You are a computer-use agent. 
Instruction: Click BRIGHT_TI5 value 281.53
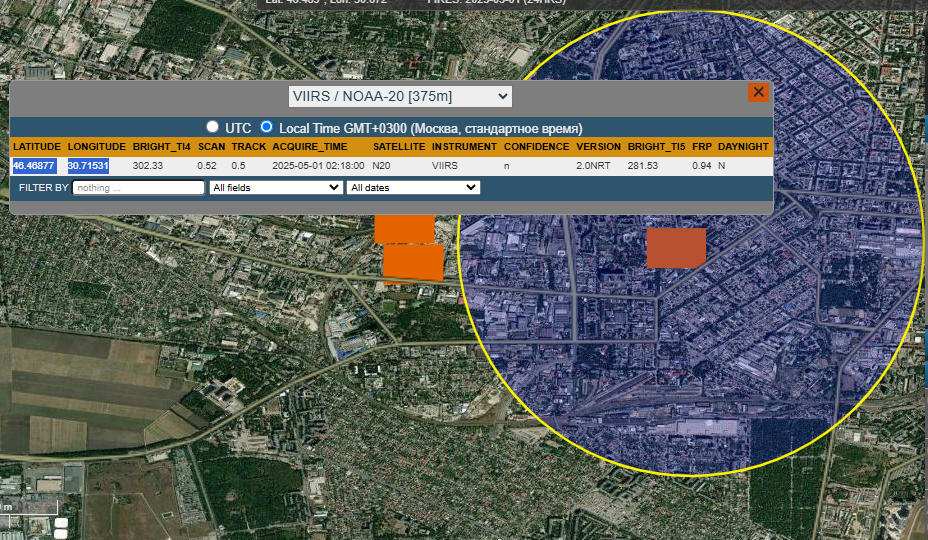tap(643, 166)
